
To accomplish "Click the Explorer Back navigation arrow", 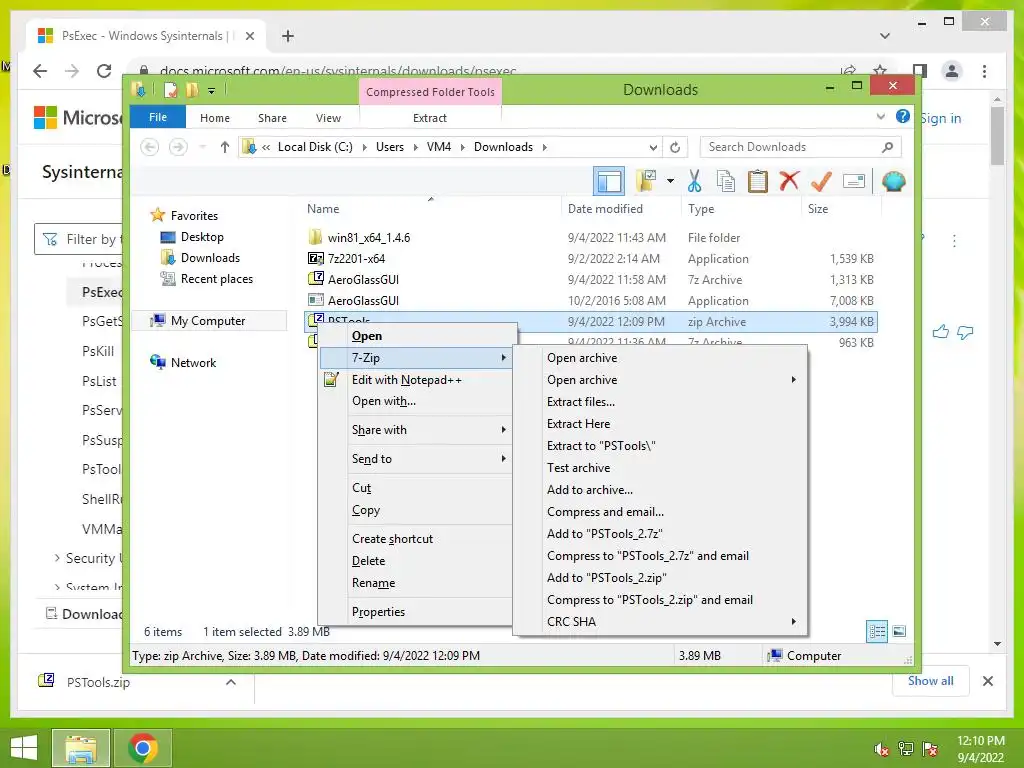I will pos(150,147).
